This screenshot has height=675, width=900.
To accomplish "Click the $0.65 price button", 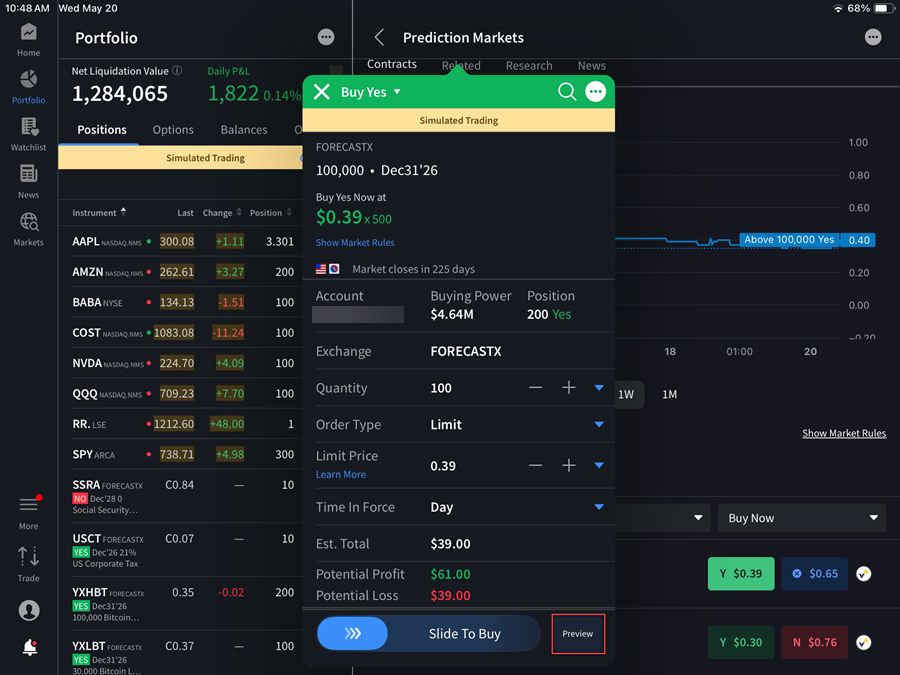I will (815, 573).
